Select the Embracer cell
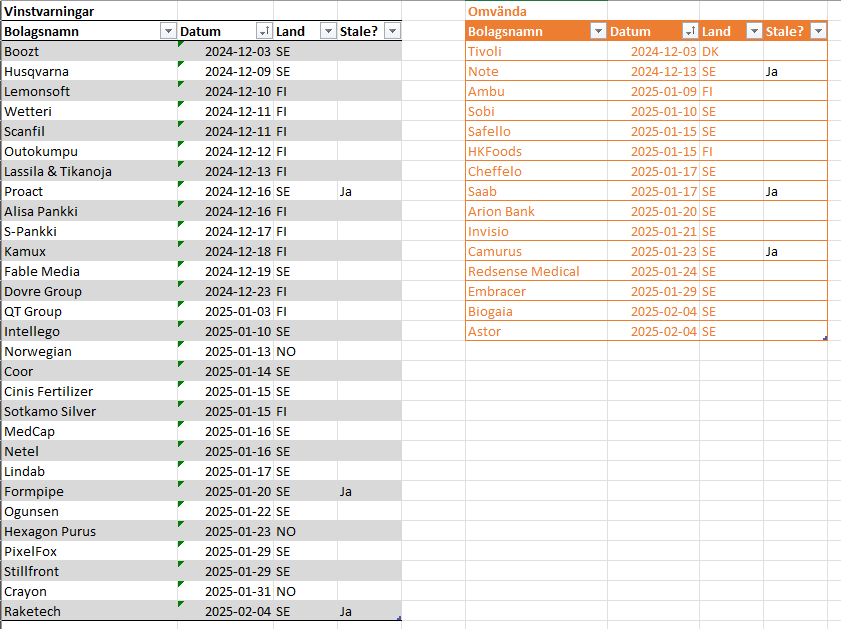Screen dimensions: 841x629 click(x=536, y=292)
